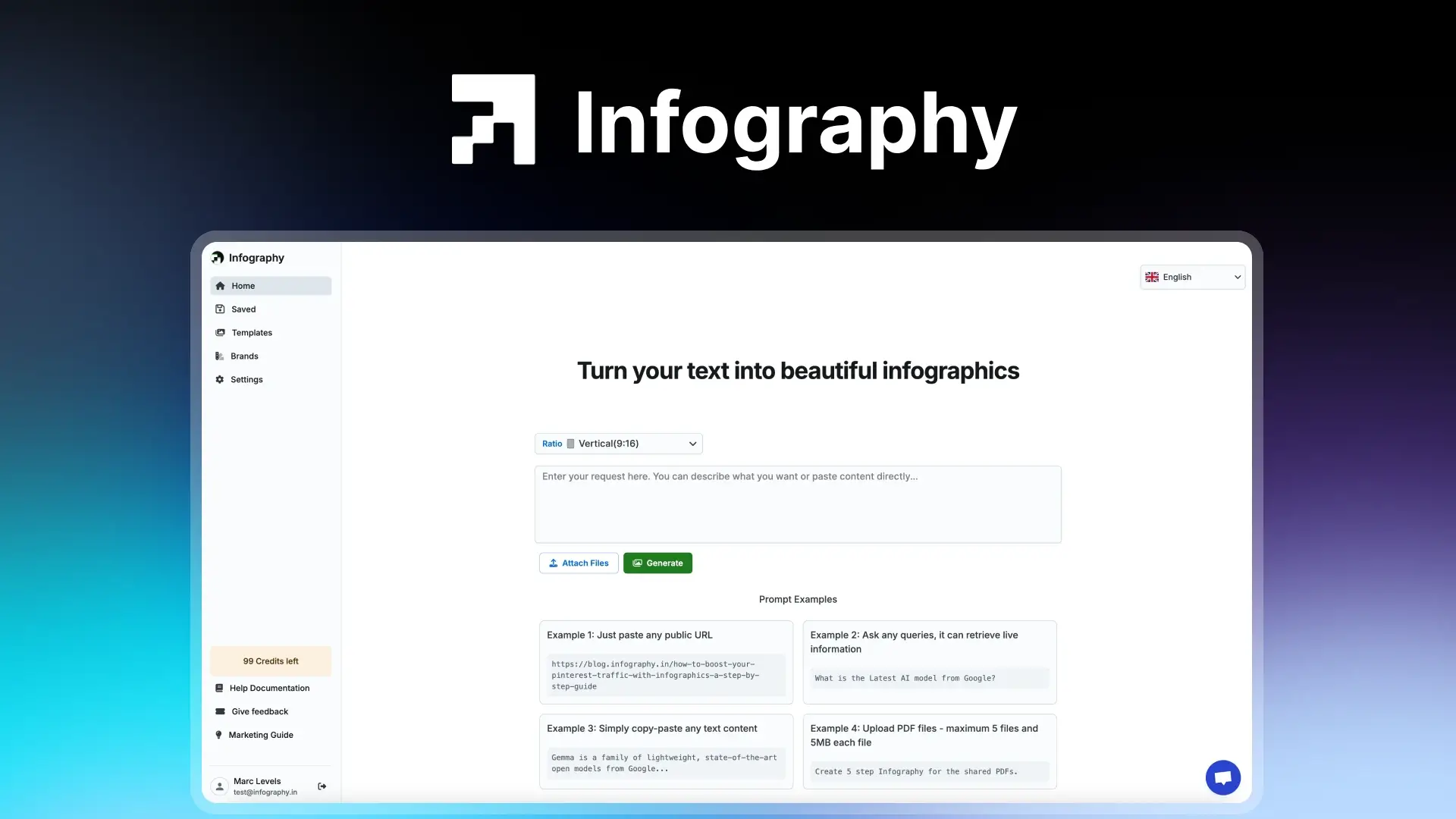1456x819 pixels.
Task: Click the chevron on the language dropdown
Action: point(1237,278)
